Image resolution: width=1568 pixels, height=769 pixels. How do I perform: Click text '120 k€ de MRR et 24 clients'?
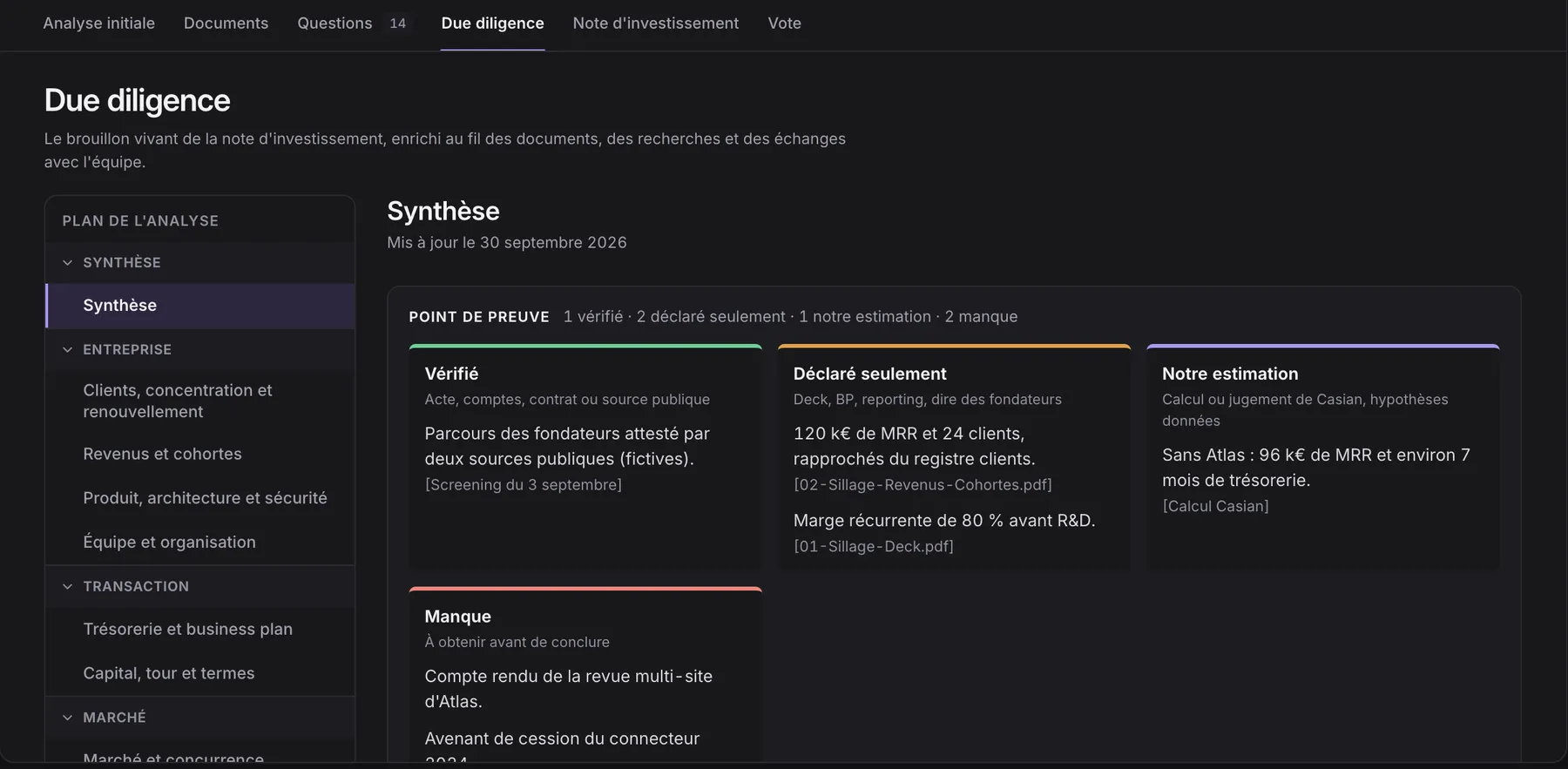909,434
